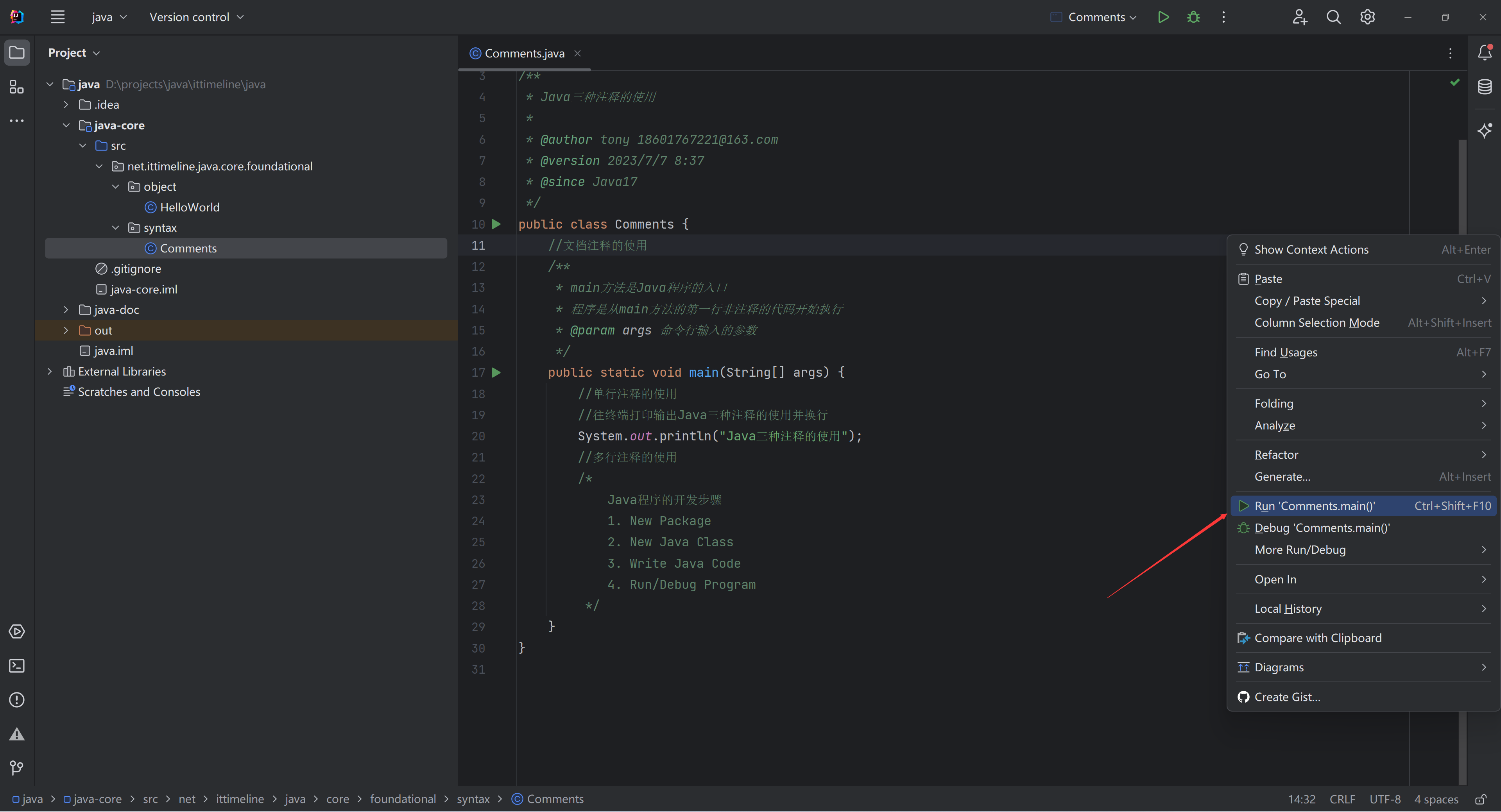Open the AI Assistant sparkle icon
The image size is (1501, 812).
click(1484, 130)
